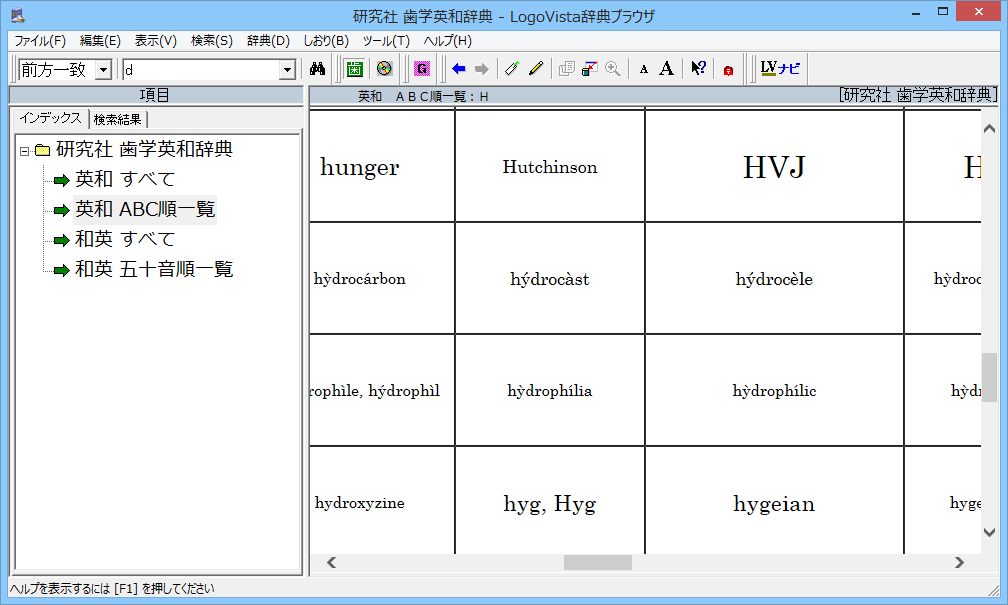The height and width of the screenshot is (605, 1008).
Task: Go back with the blue left arrow
Action: [x=459, y=69]
